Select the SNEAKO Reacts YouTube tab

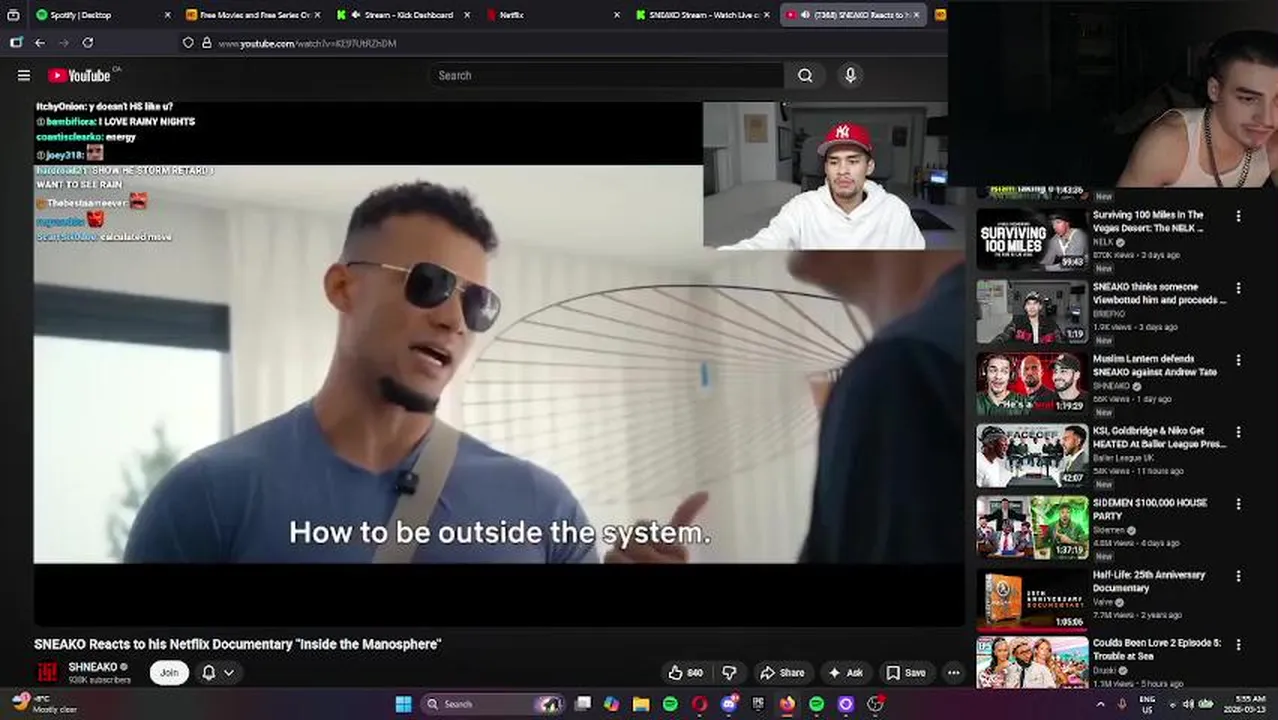coord(853,15)
